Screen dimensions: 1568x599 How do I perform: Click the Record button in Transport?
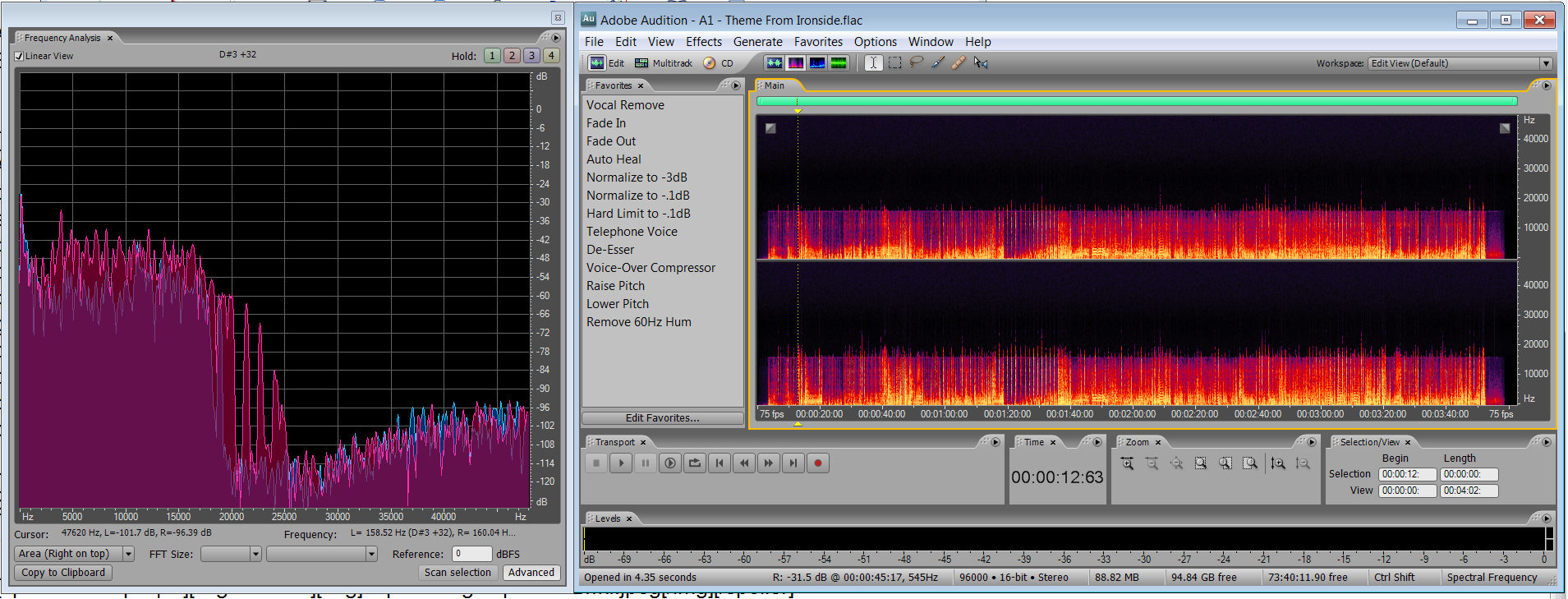[817, 463]
